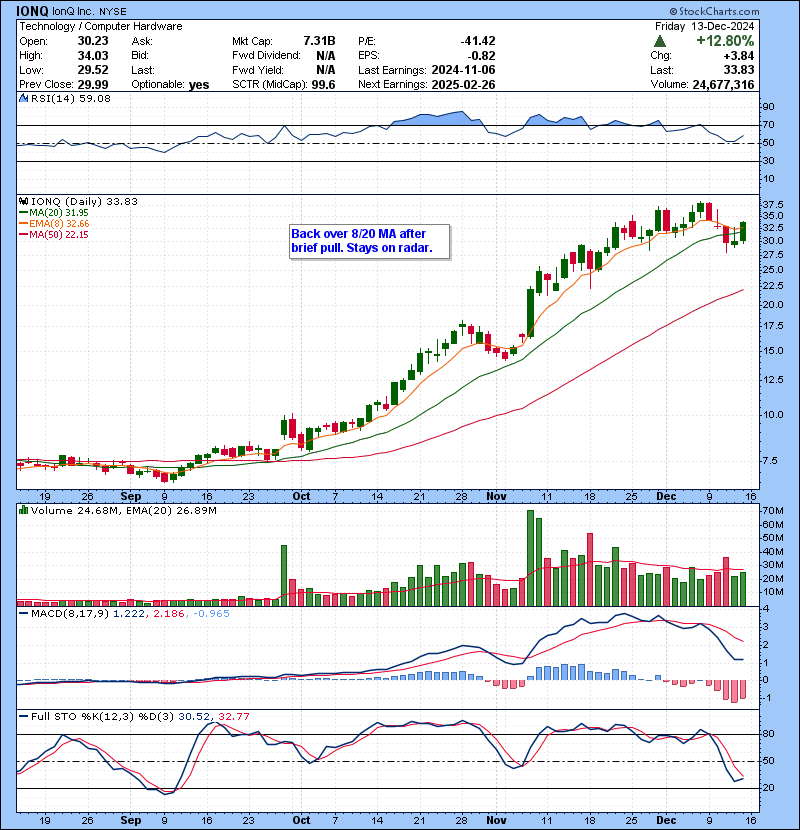Click the Low value 29.52
This screenshot has width=800, height=830.
pos(93,70)
